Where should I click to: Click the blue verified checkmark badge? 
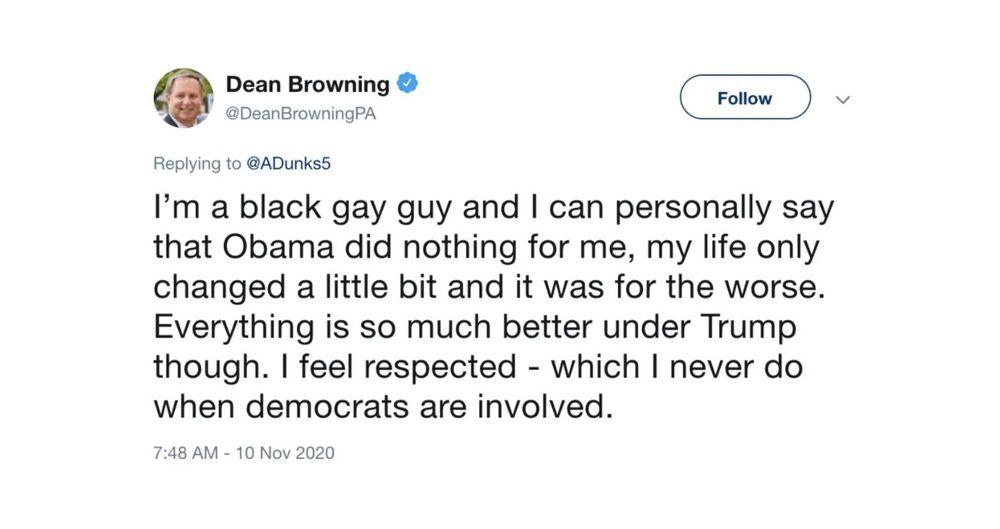(408, 83)
